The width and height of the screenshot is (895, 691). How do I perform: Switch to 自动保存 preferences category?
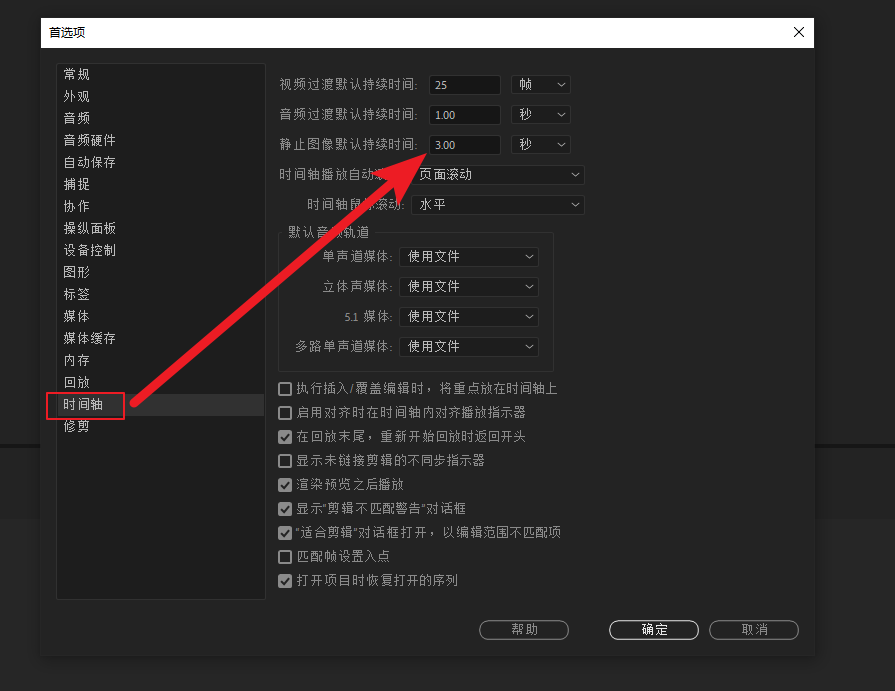point(90,162)
